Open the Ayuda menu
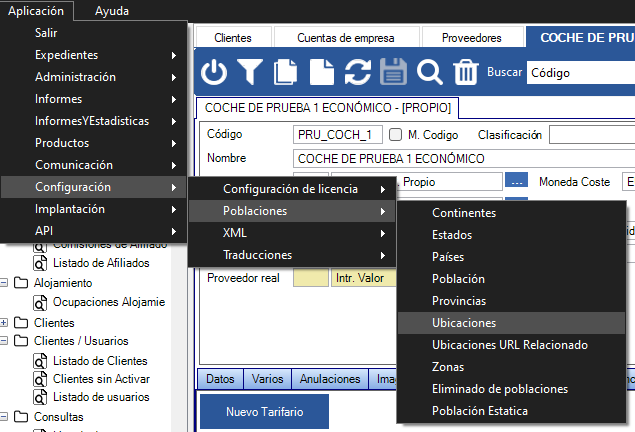This screenshot has height=432, width=635. pos(112,11)
